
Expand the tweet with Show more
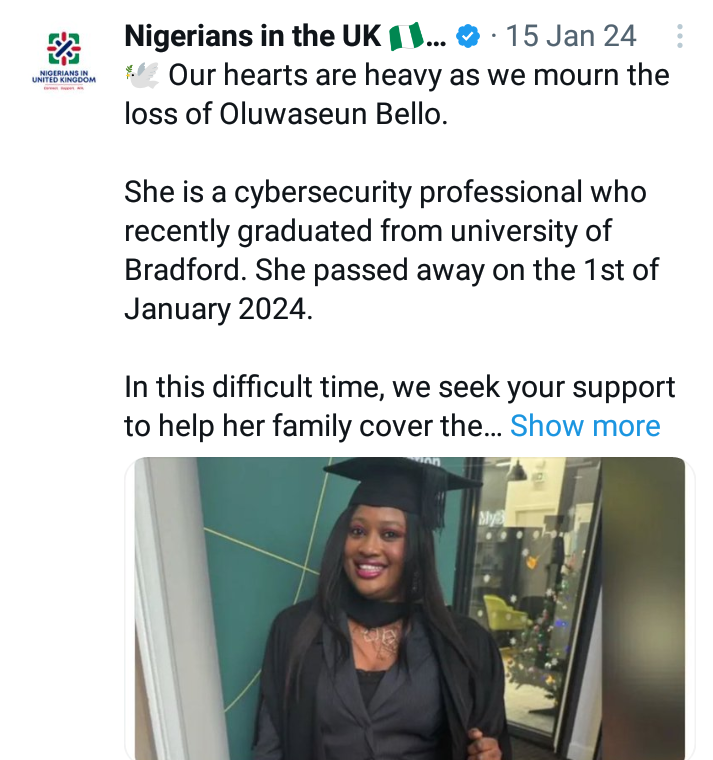pyautogui.click(x=585, y=426)
